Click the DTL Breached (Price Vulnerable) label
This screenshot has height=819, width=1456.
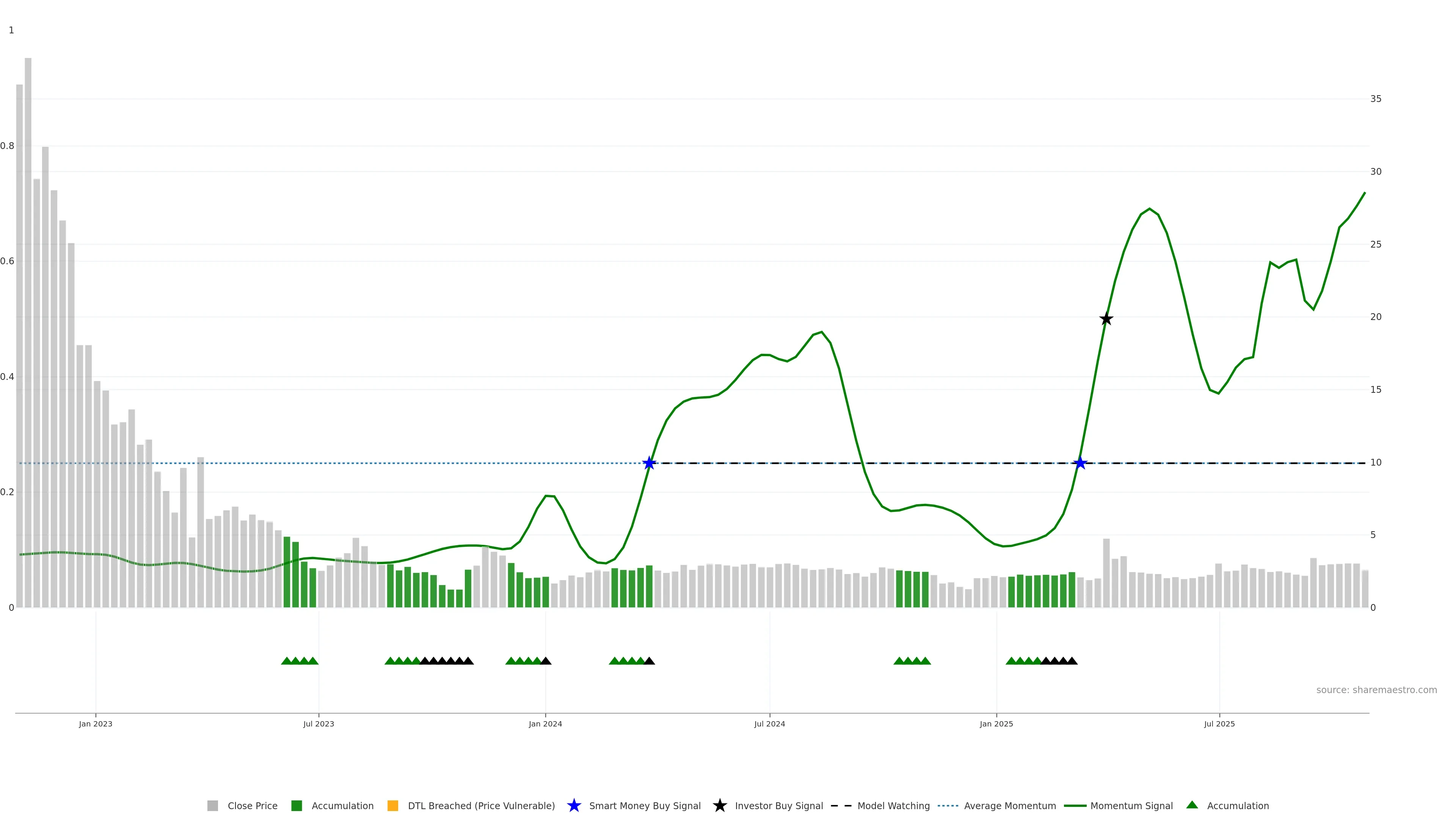coord(481,805)
